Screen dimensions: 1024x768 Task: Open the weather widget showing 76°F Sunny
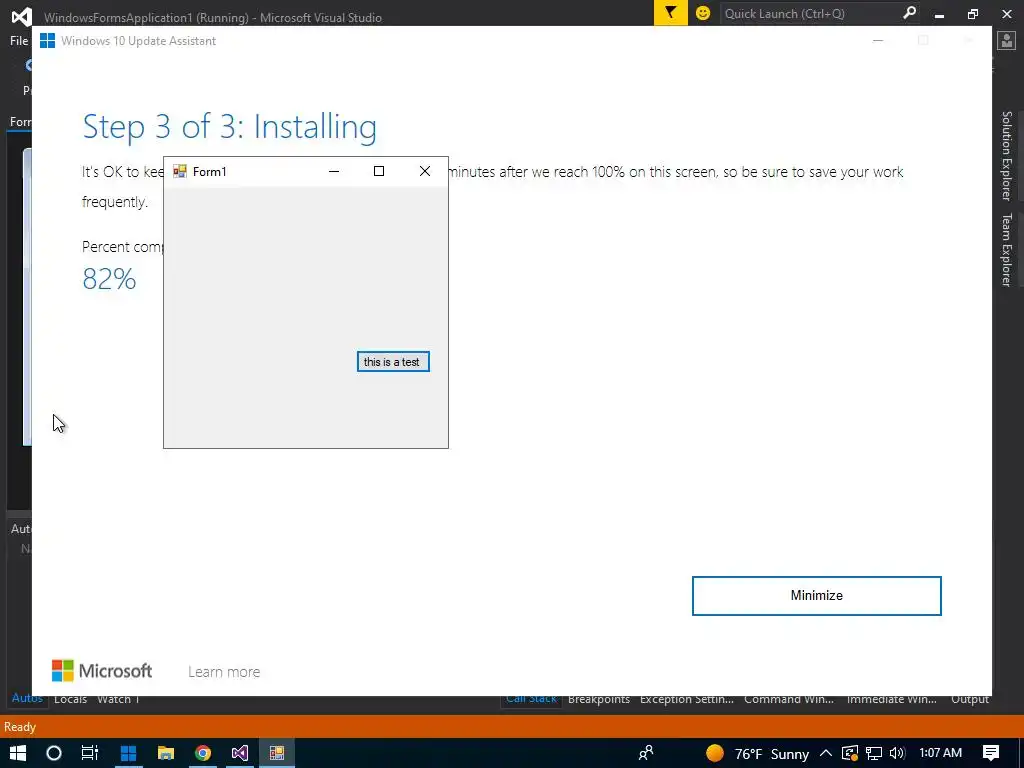757,754
